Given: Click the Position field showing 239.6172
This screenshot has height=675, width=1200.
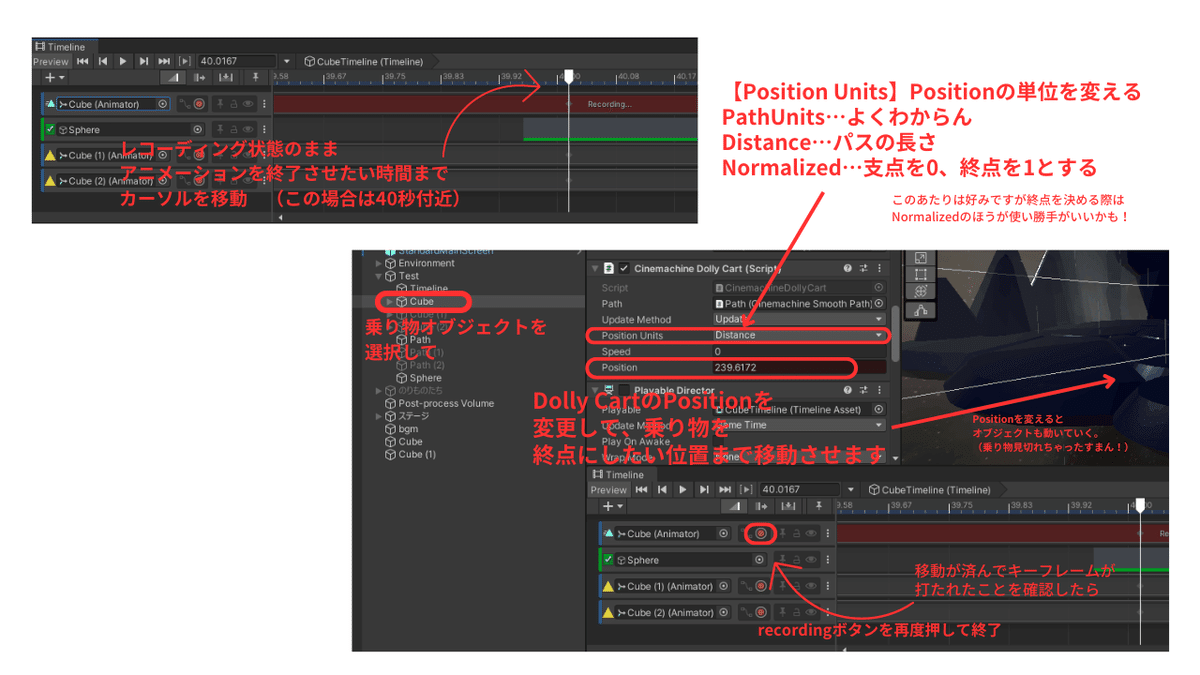Looking at the screenshot, I should pyautogui.click(x=800, y=367).
